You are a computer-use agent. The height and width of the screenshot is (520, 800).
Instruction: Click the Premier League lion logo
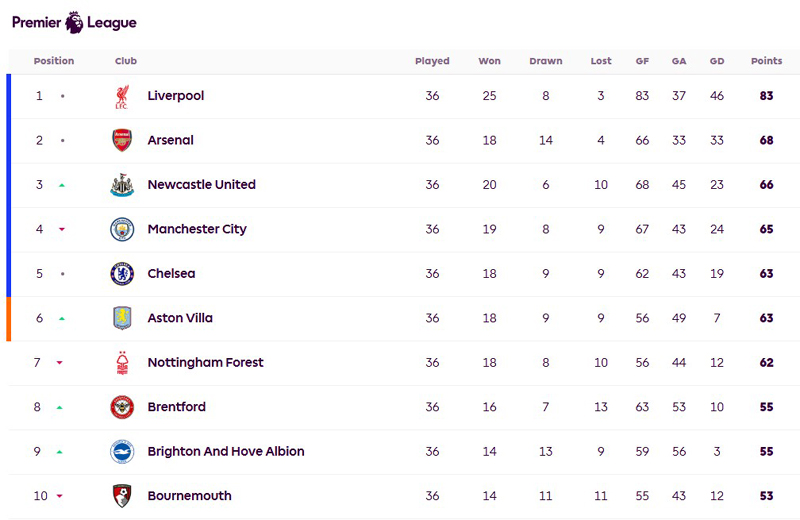(x=74, y=22)
